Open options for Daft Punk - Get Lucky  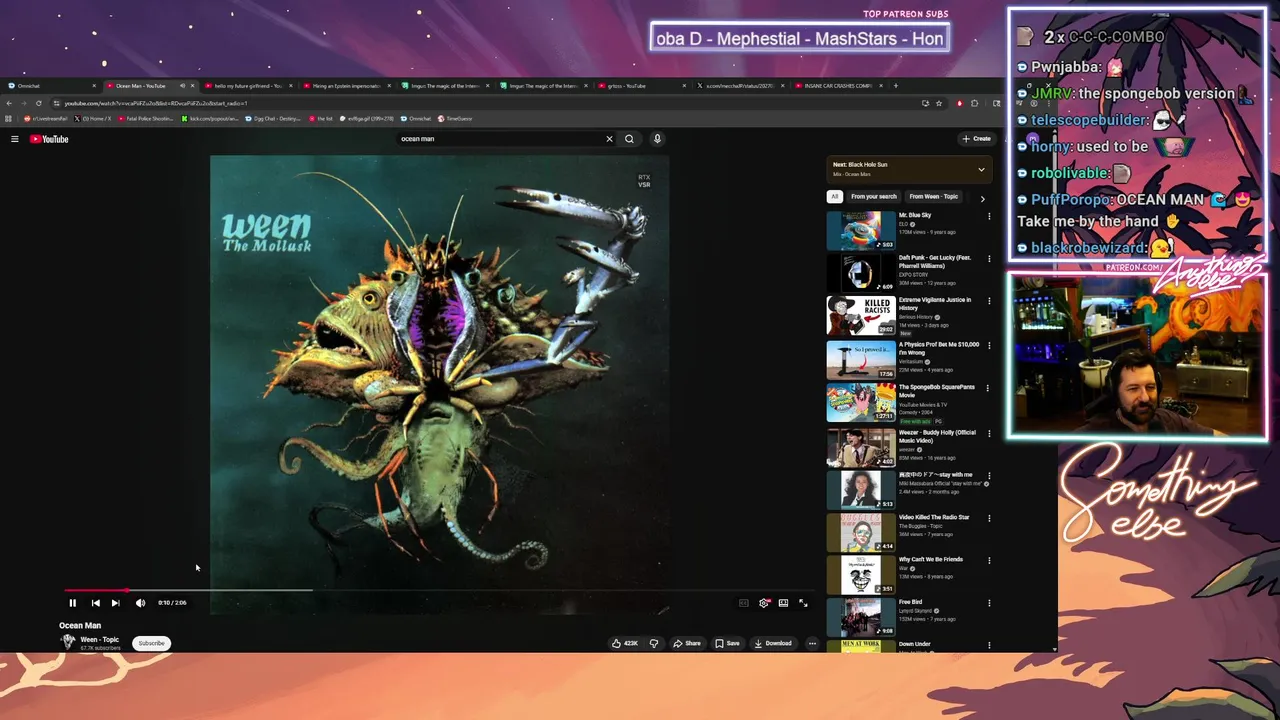(x=989, y=259)
